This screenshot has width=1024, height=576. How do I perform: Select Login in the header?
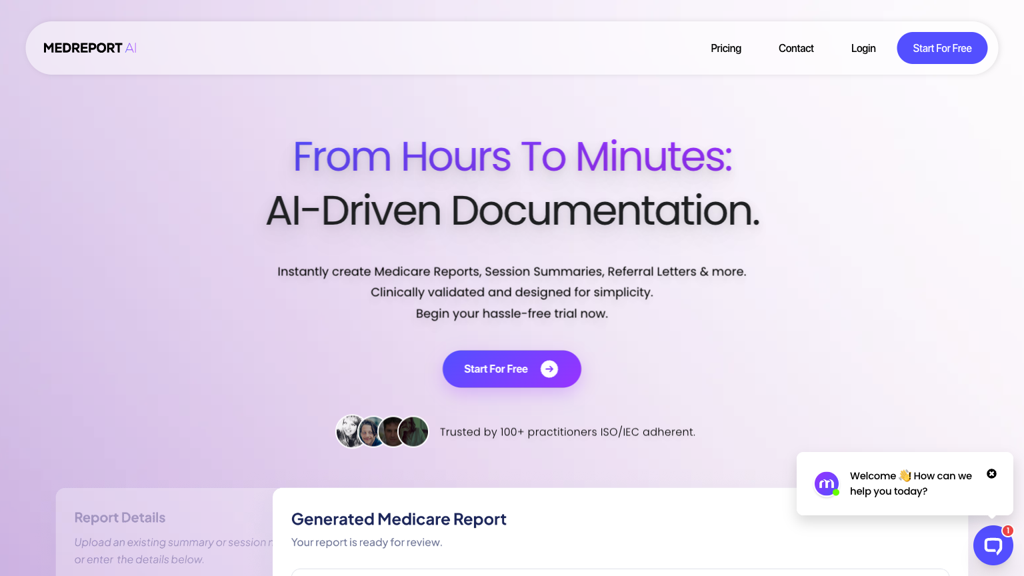[x=863, y=48]
